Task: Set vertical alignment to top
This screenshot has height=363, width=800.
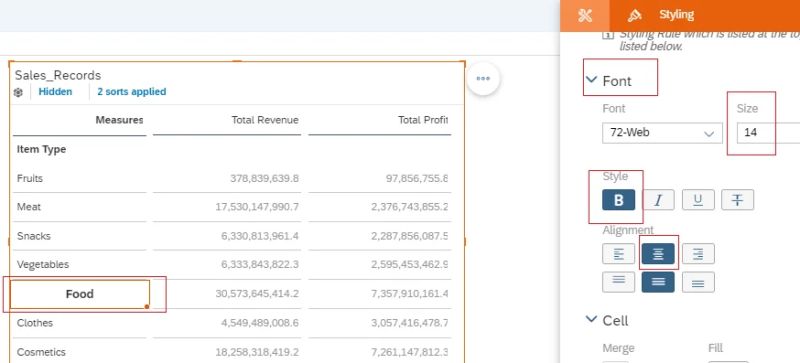Action: tap(618, 282)
